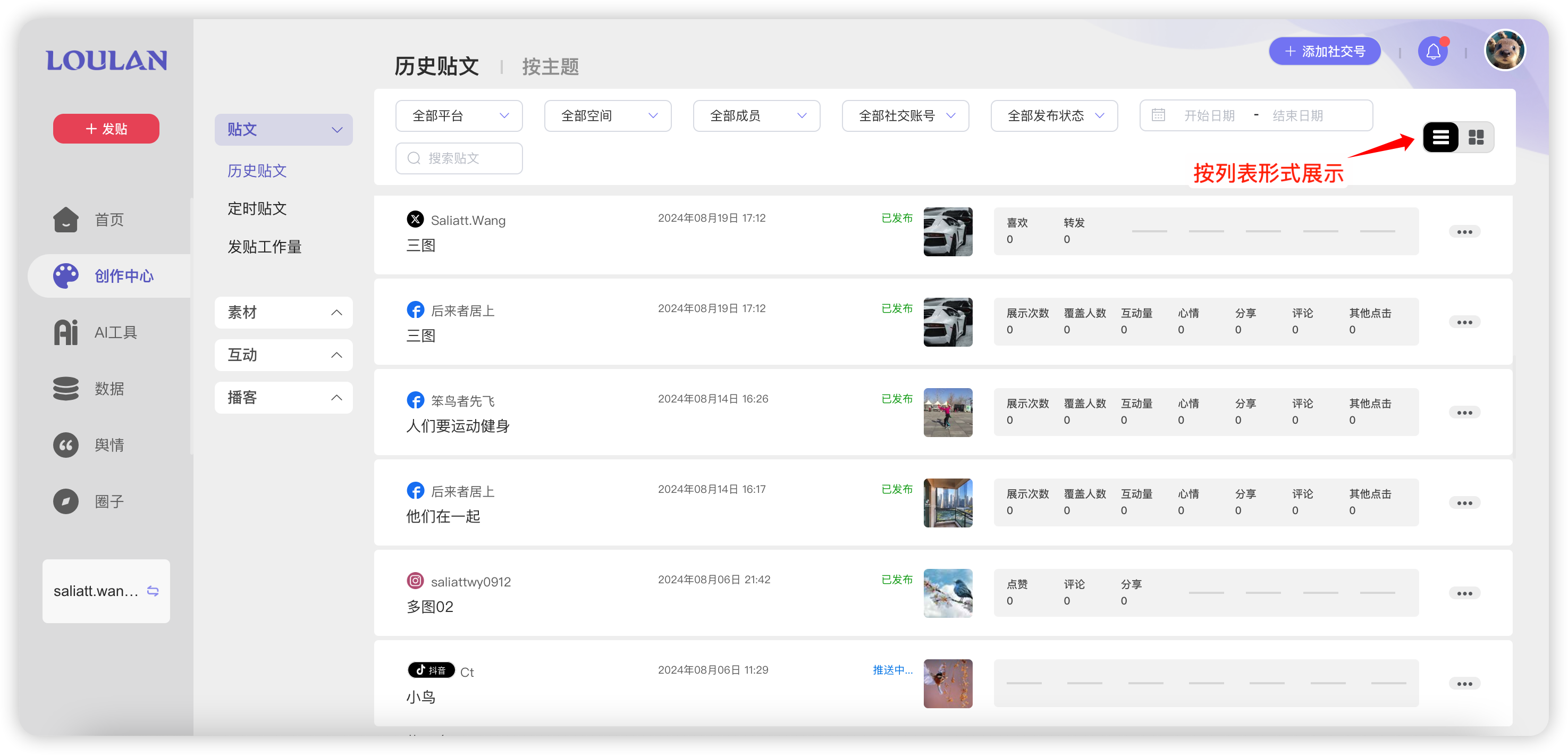Open more options for 他们在一起 post
1568x755 pixels.
pos(1464,503)
